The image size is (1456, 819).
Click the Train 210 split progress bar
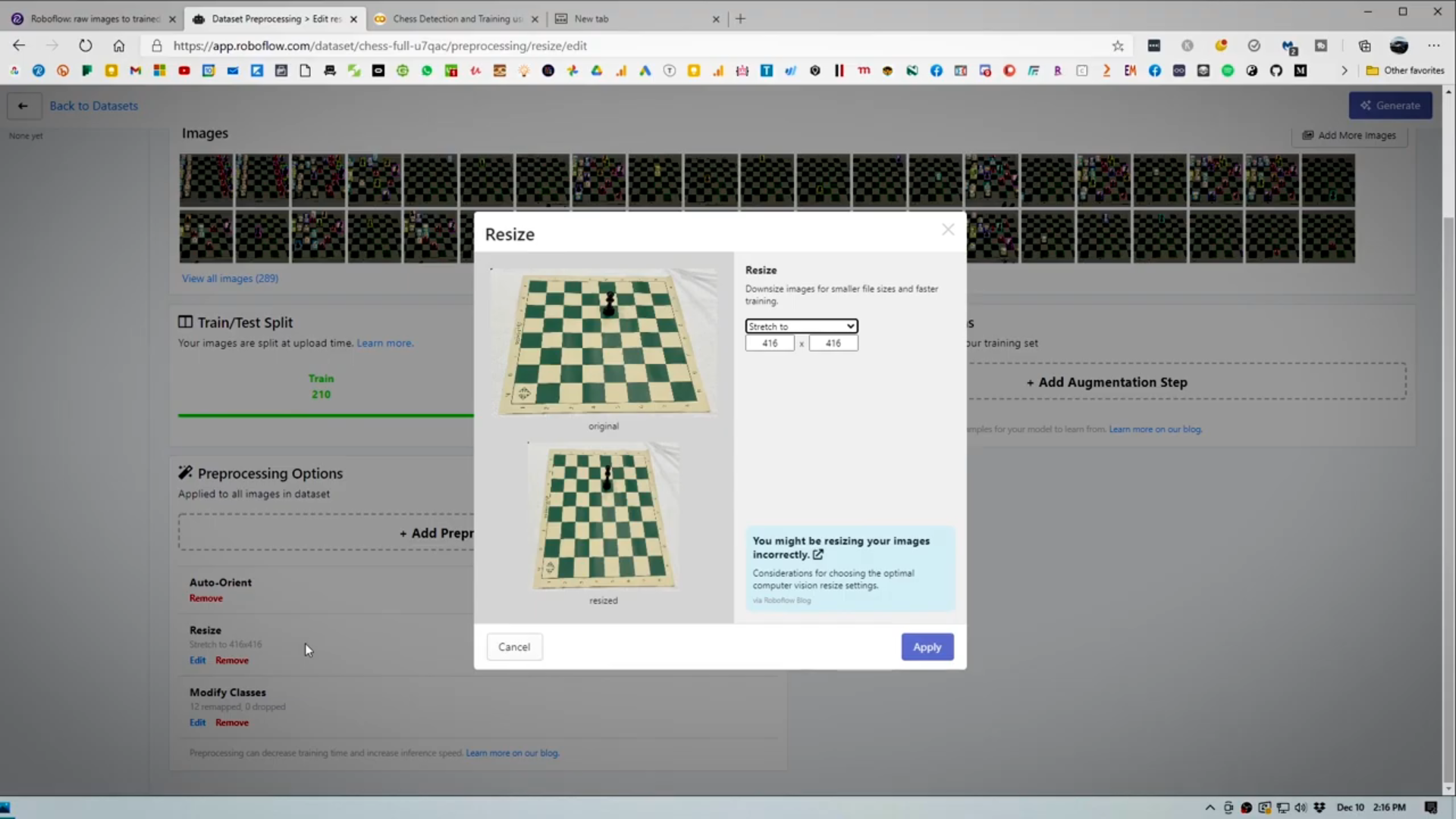[326, 416]
